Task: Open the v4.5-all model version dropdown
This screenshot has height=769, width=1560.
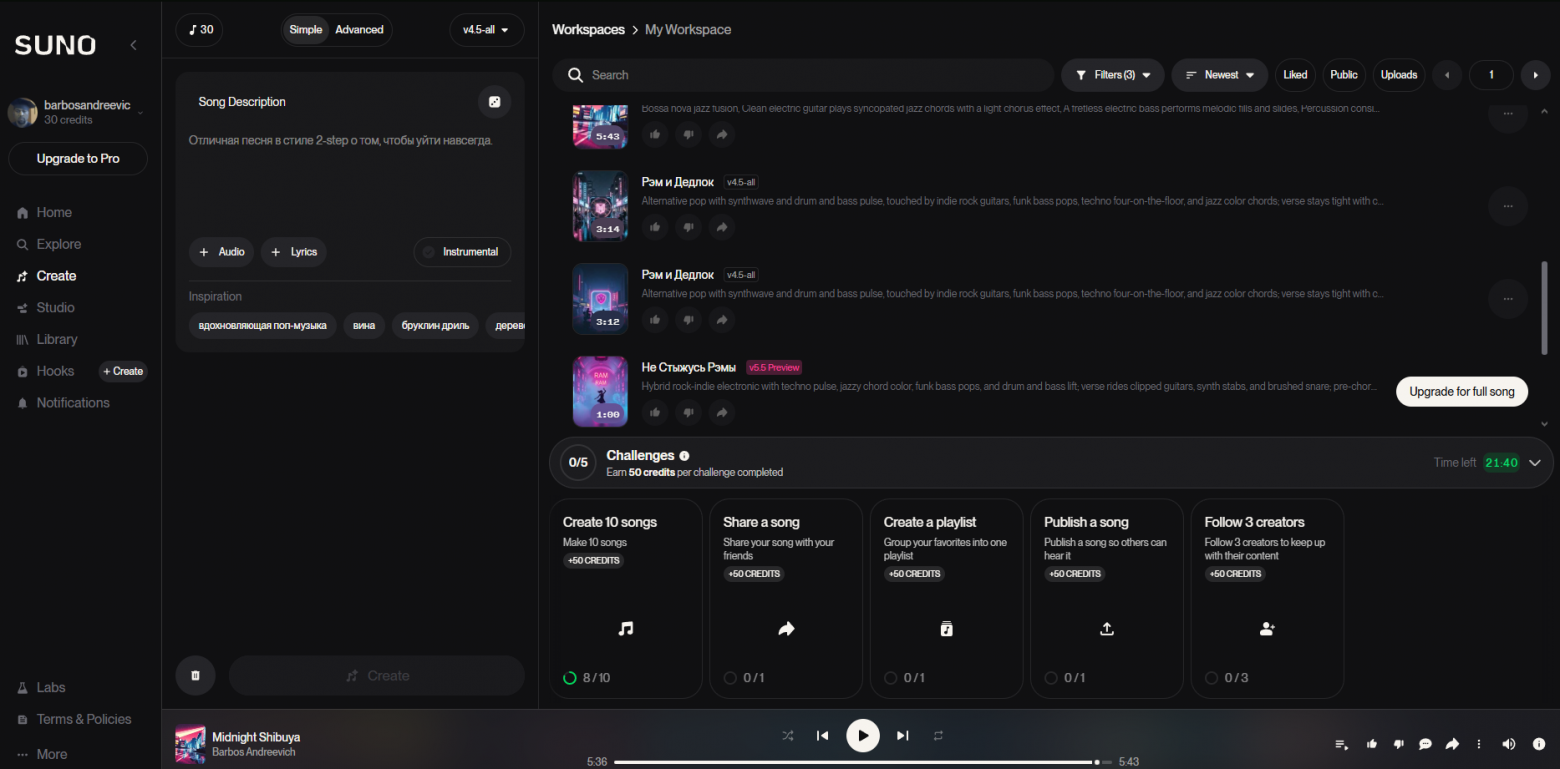Action: tap(487, 30)
